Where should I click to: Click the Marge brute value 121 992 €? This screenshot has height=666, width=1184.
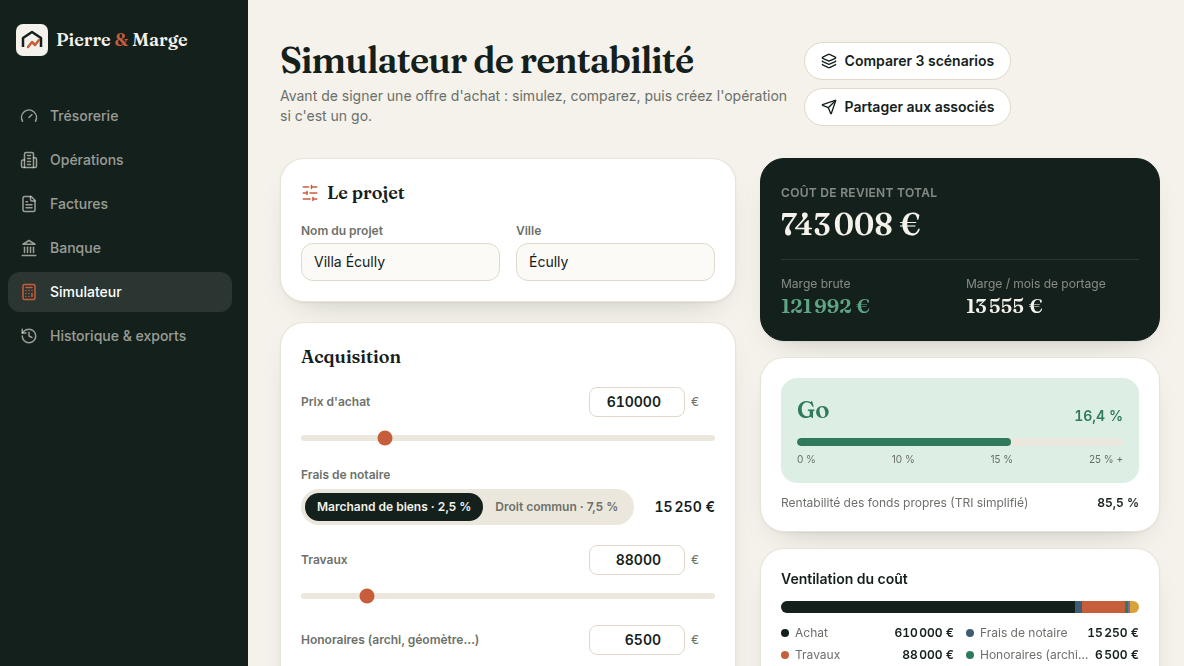coord(825,307)
